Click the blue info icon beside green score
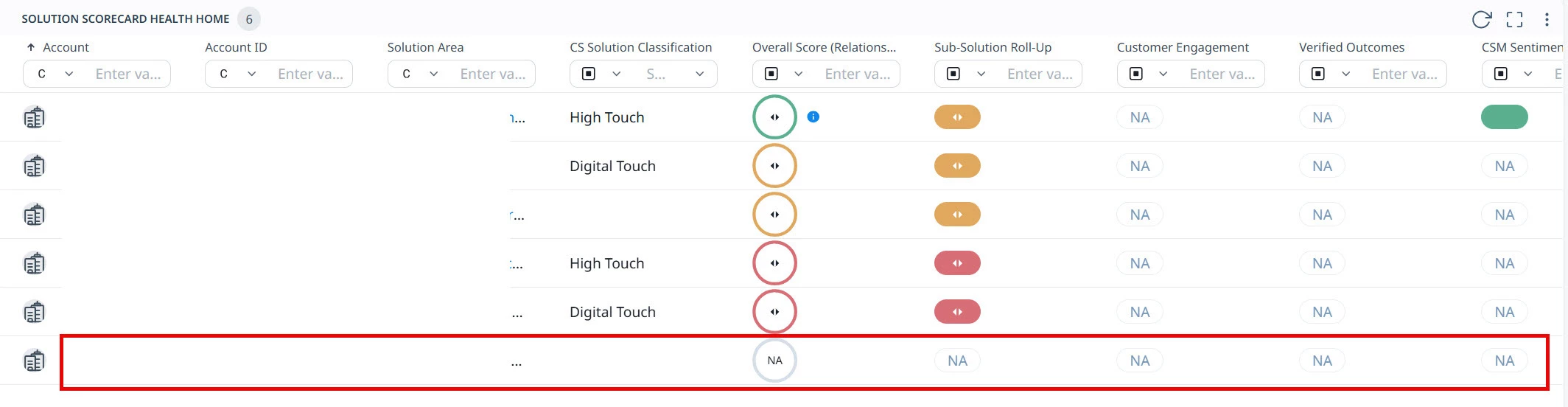 813,116
